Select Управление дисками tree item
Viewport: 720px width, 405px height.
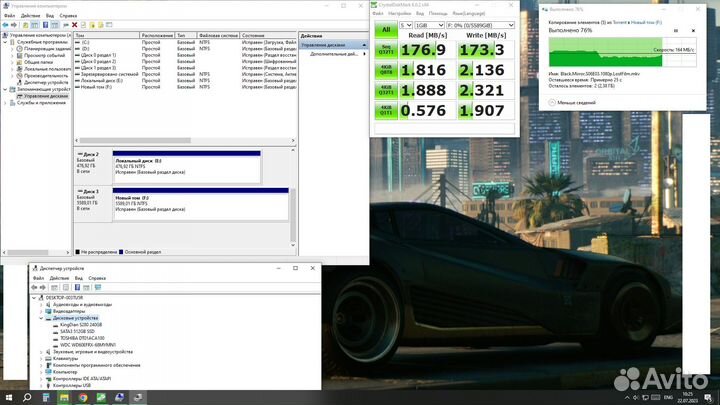click(45, 96)
